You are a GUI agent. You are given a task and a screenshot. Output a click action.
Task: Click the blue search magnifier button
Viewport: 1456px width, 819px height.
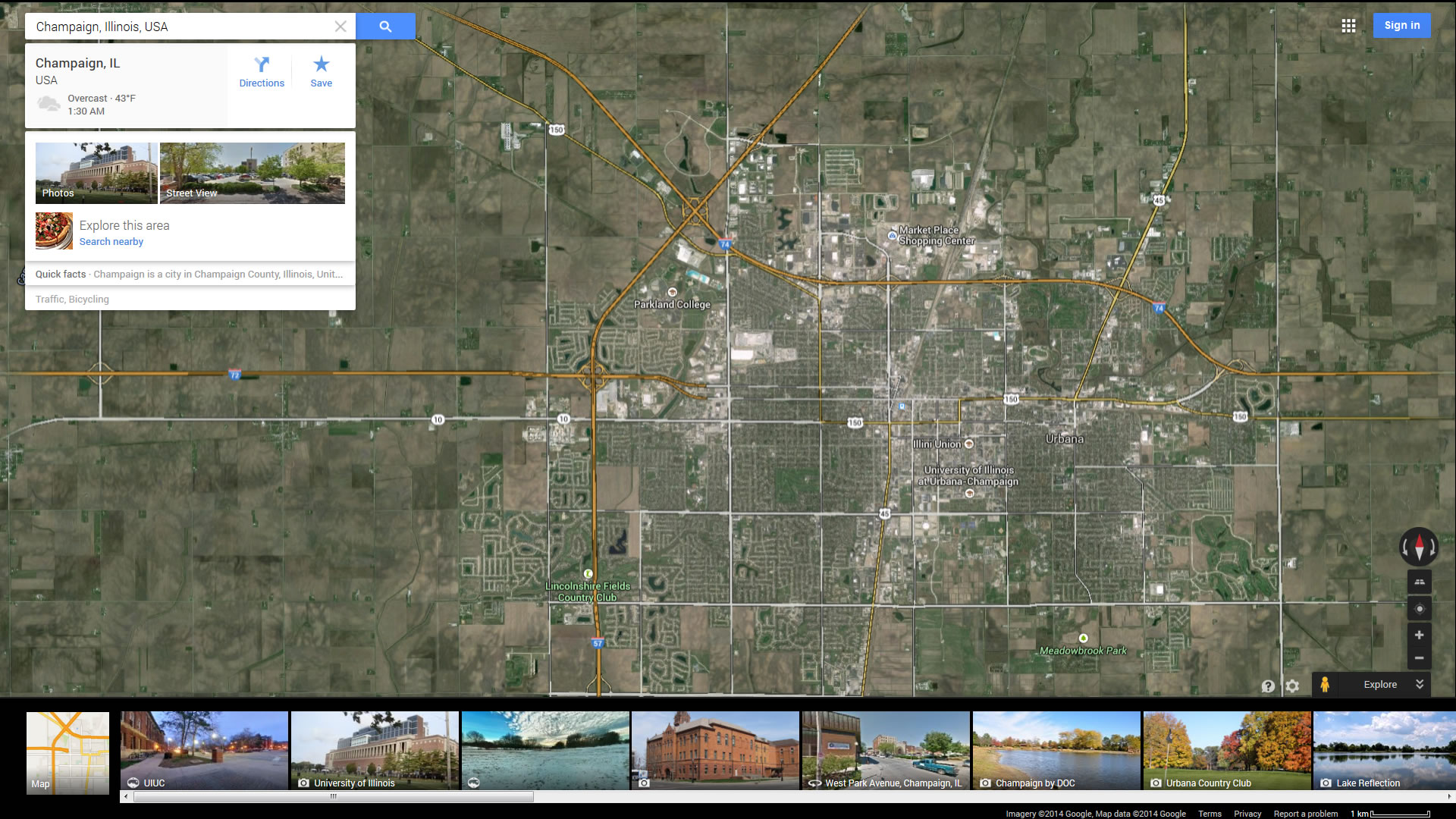(x=385, y=27)
